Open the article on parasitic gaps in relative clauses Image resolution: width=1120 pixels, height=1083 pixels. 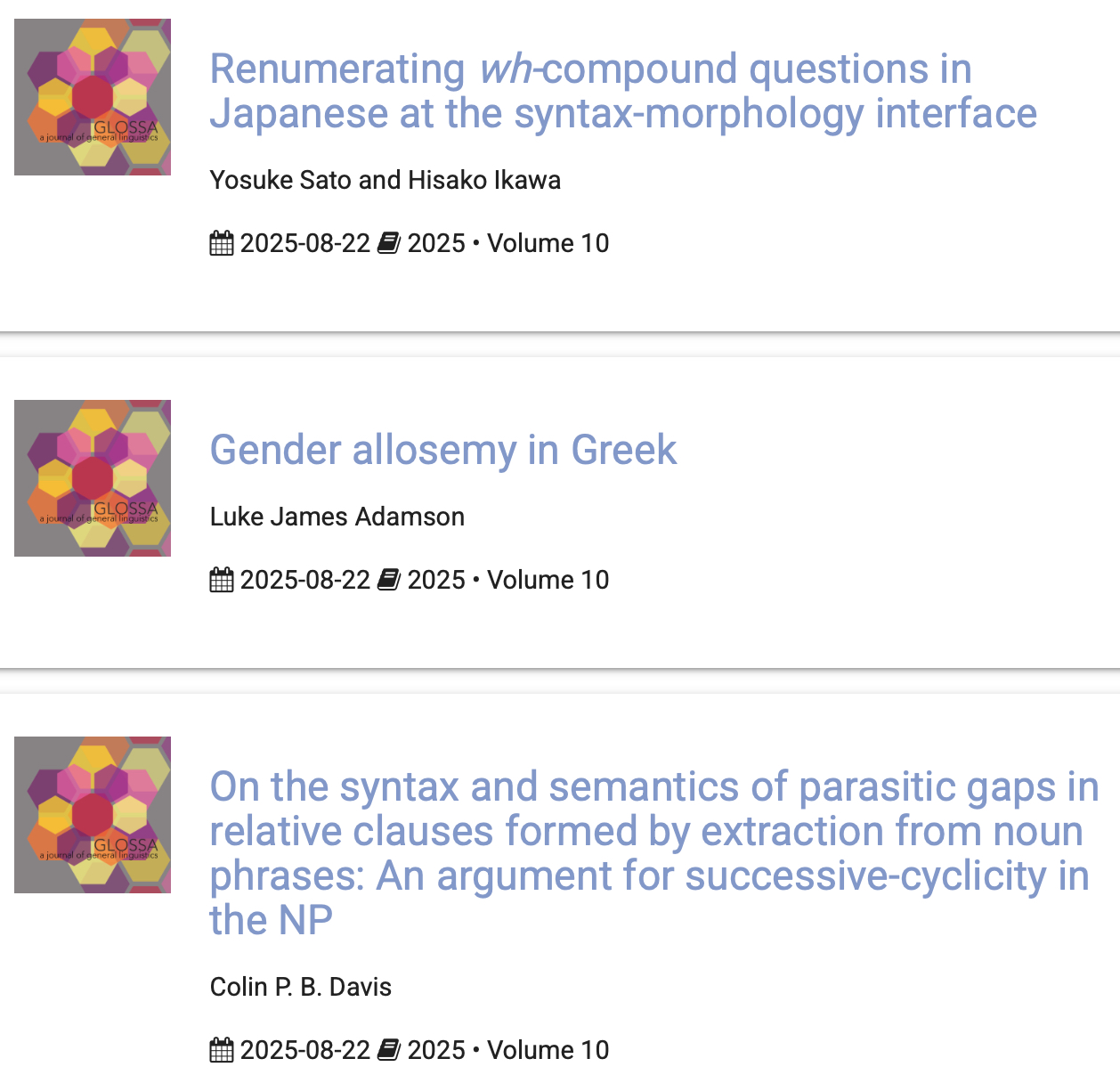(x=650, y=852)
